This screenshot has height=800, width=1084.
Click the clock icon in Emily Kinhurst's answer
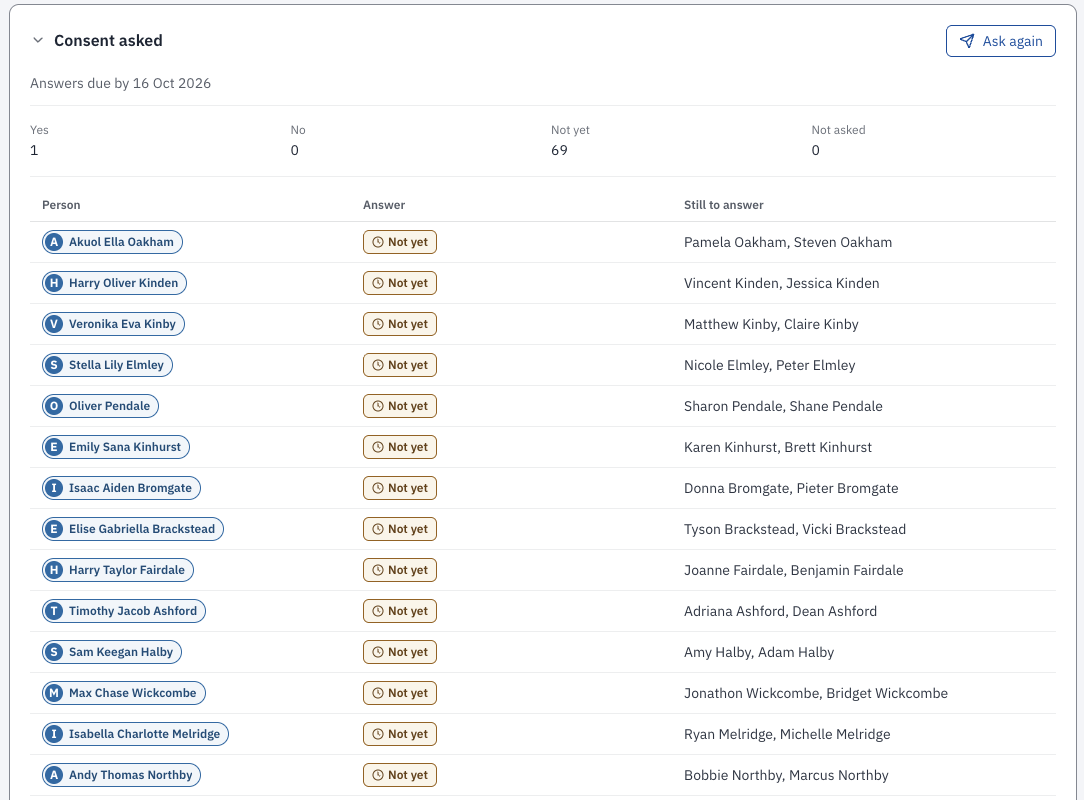378,447
